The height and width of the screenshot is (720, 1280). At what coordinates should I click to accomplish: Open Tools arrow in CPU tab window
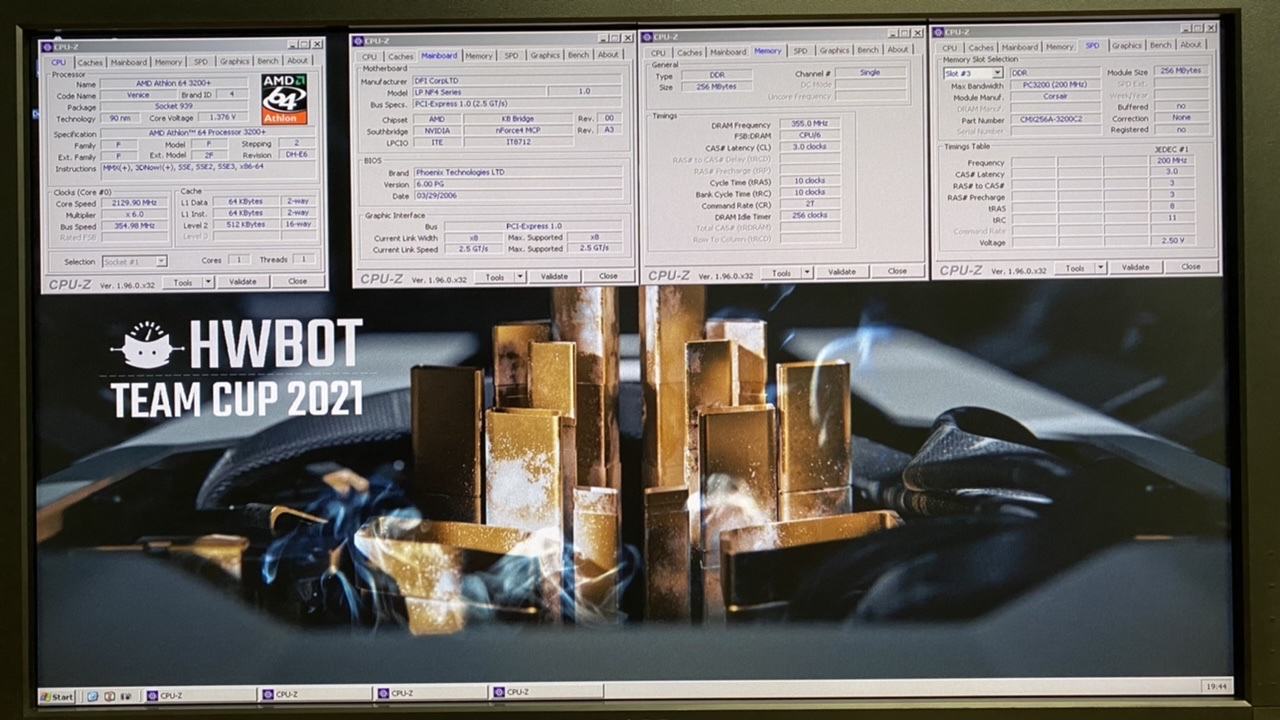[209, 283]
